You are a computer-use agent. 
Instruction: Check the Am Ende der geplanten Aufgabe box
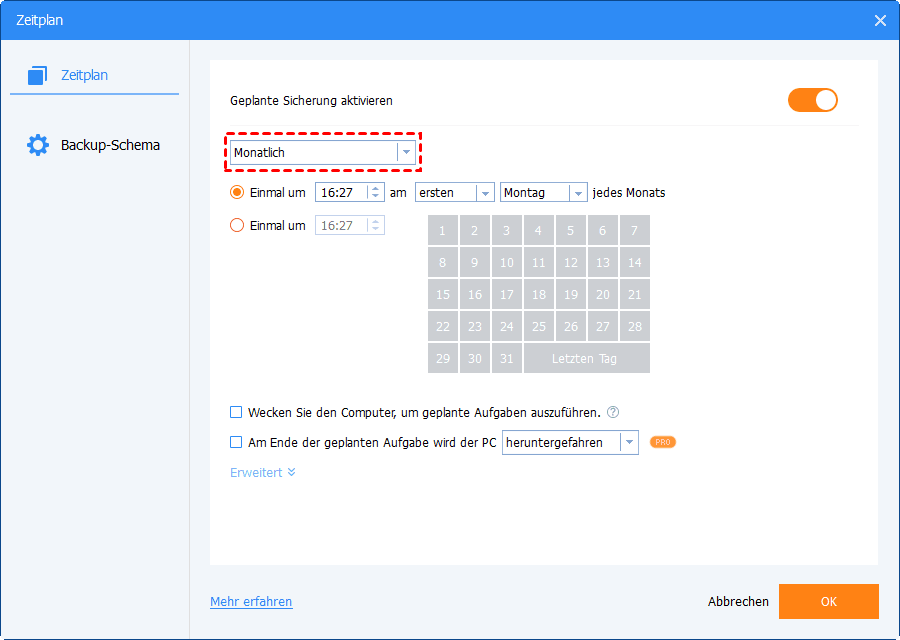click(x=236, y=442)
